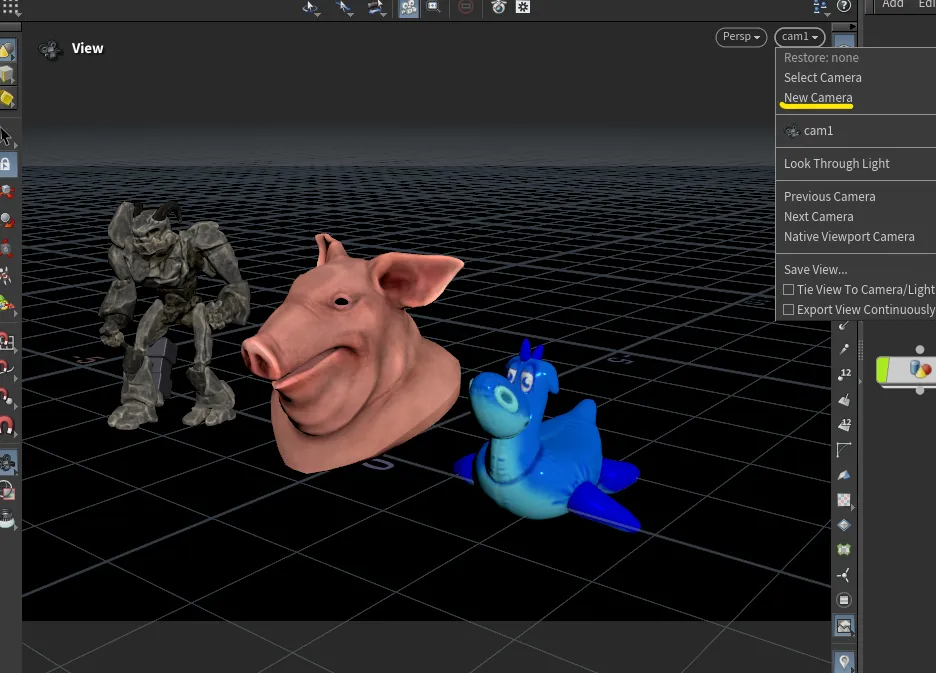Open Save View... dialog
Screen dimensions: 936x673
pyautogui.click(x=815, y=269)
